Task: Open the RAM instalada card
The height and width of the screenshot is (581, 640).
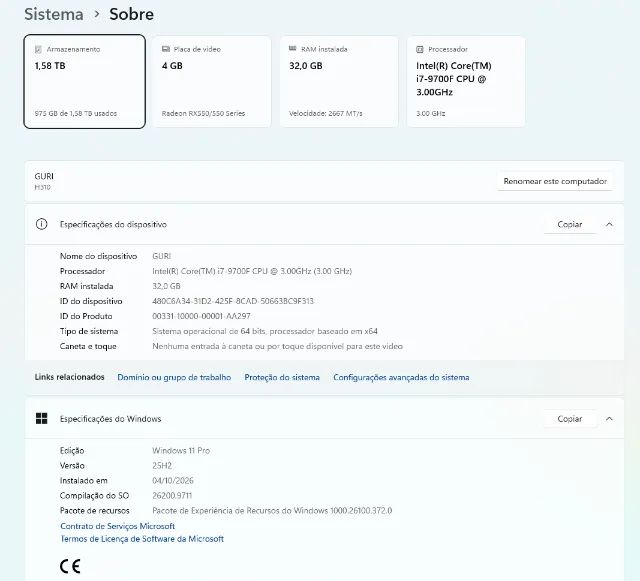Action: point(339,82)
